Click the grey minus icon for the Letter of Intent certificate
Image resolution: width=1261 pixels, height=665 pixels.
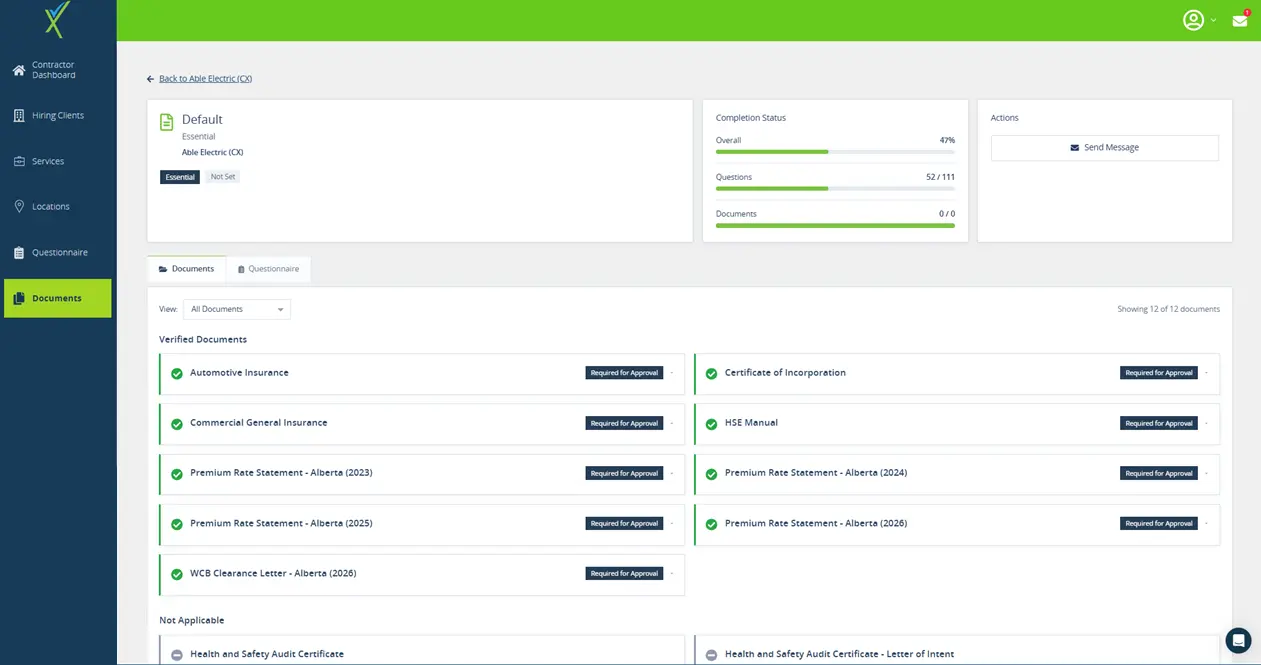[712, 655]
